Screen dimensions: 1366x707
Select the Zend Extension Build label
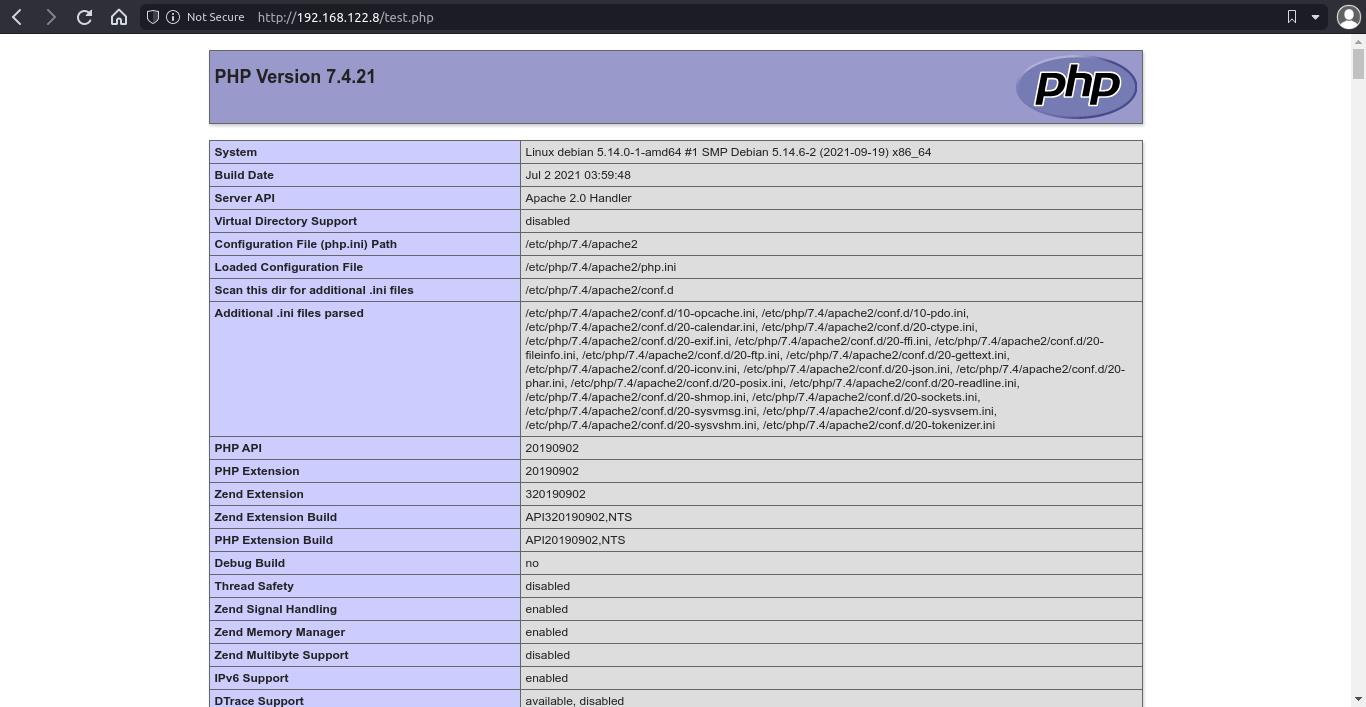[x=276, y=517]
